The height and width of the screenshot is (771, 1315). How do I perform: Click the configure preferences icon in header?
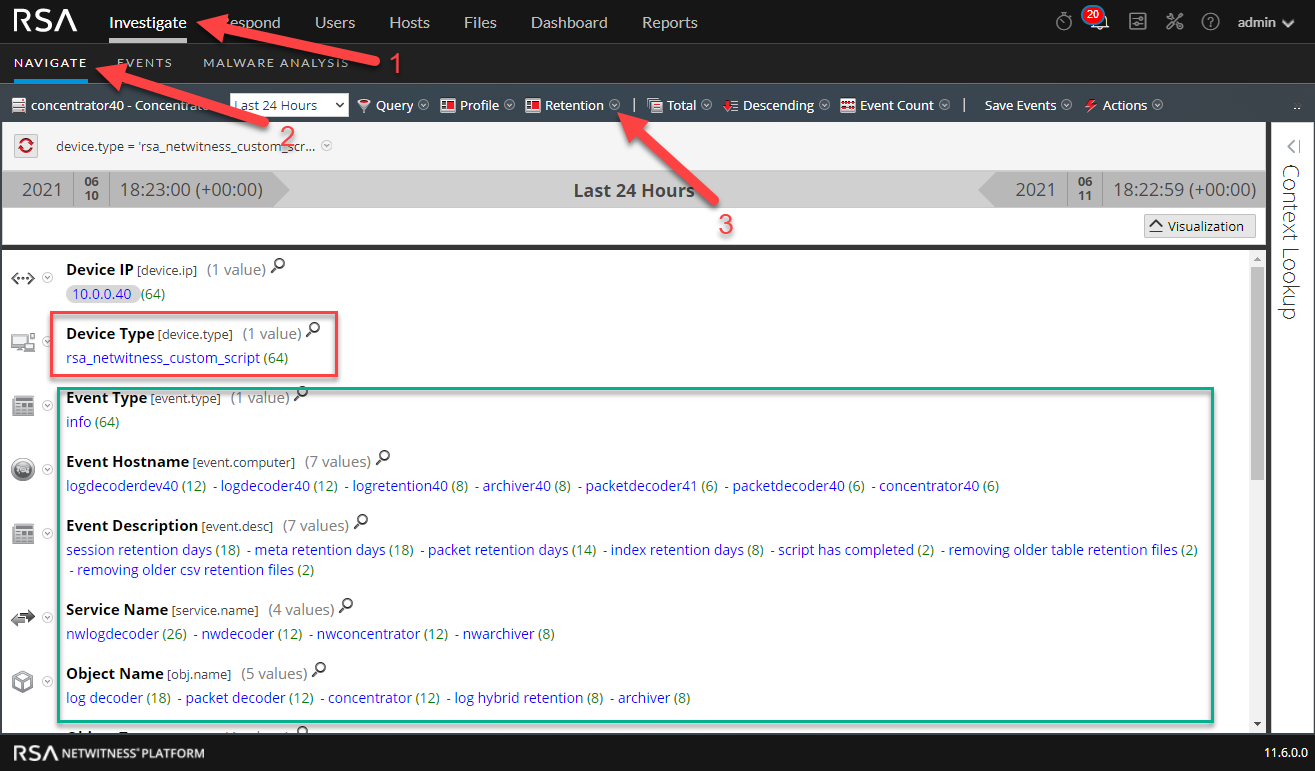pyautogui.click(x=1138, y=22)
